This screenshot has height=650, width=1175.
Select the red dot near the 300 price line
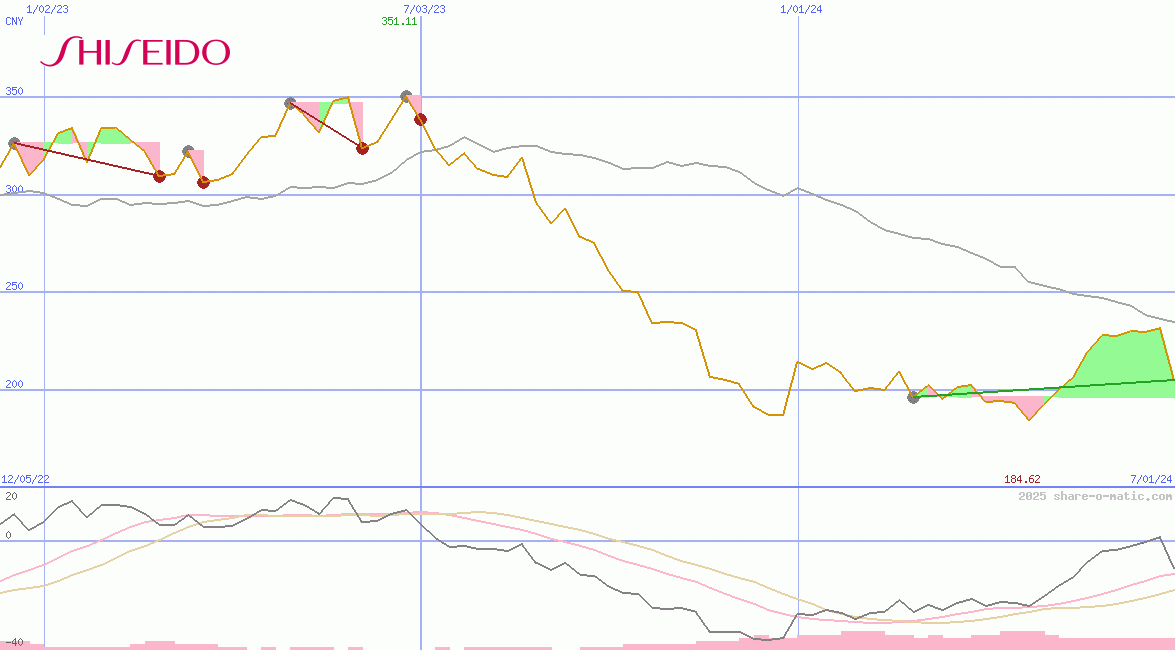[204, 183]
